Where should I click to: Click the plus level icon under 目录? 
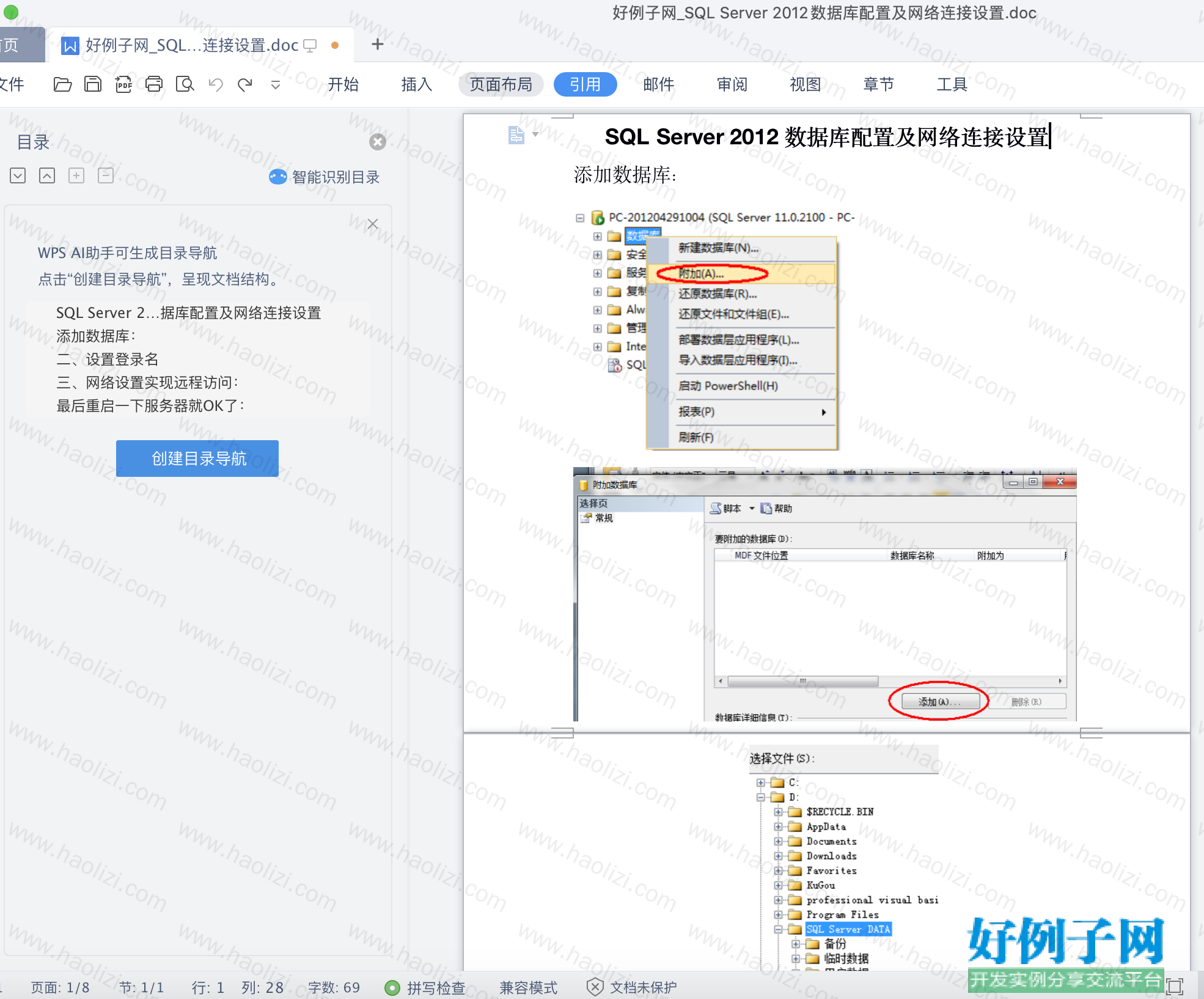tap(76, 176)
